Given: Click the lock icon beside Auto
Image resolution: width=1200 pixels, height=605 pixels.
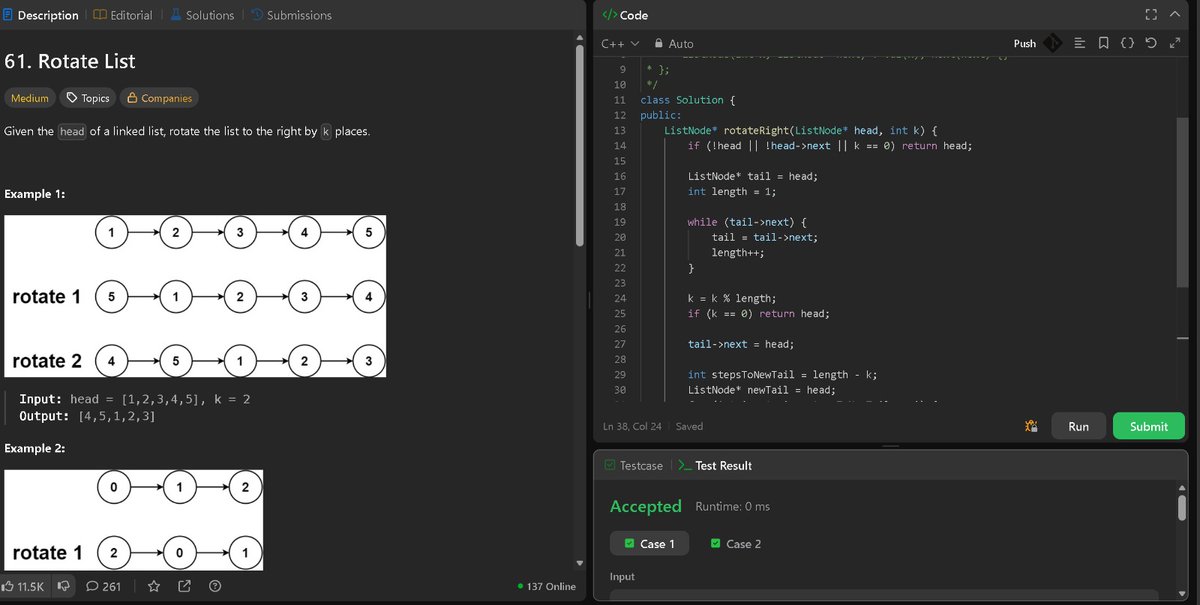Looking at the screenshot, I should click(x=658, y=44).
